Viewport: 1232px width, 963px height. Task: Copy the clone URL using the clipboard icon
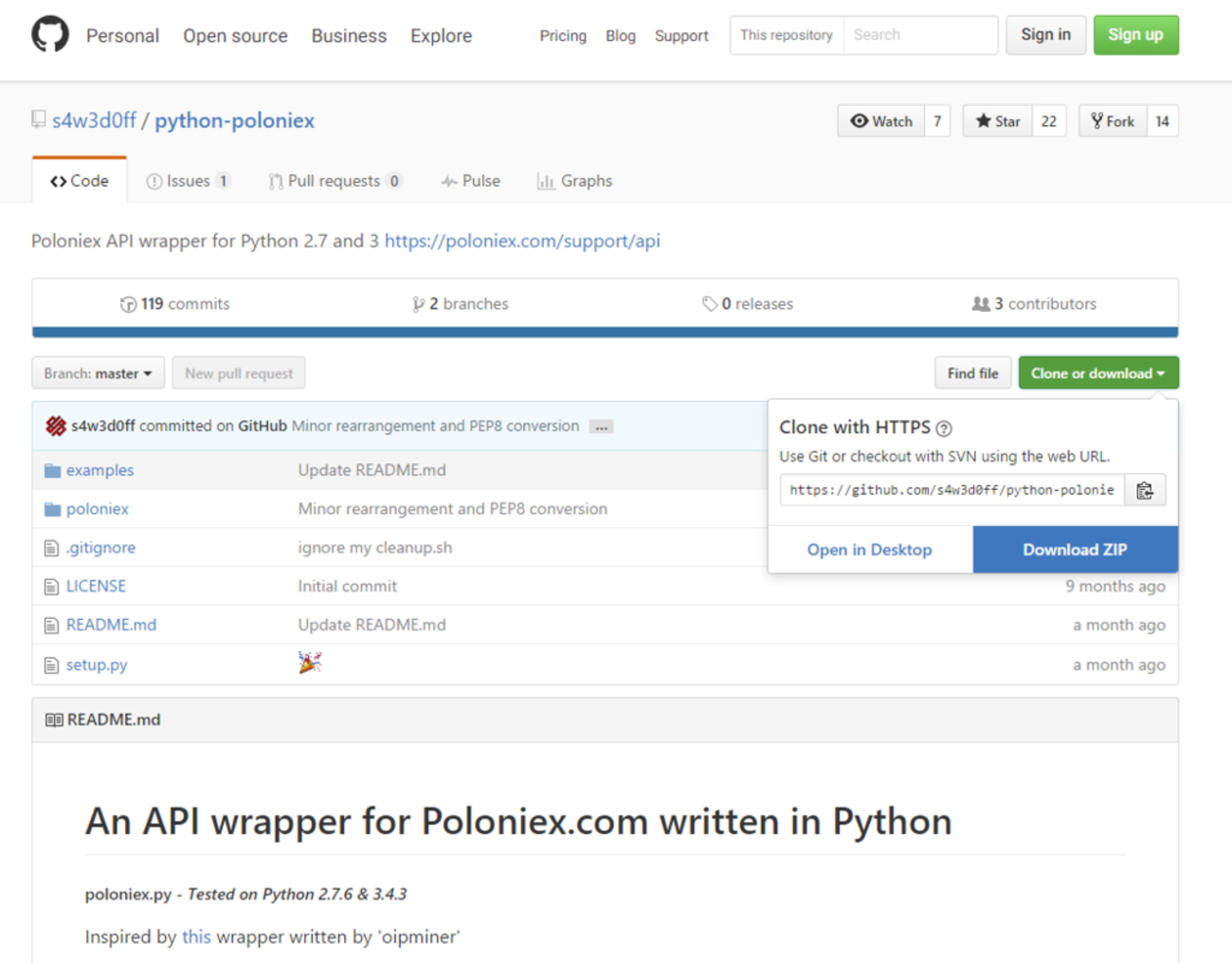pyautogui.click(x=1146, y=490)
